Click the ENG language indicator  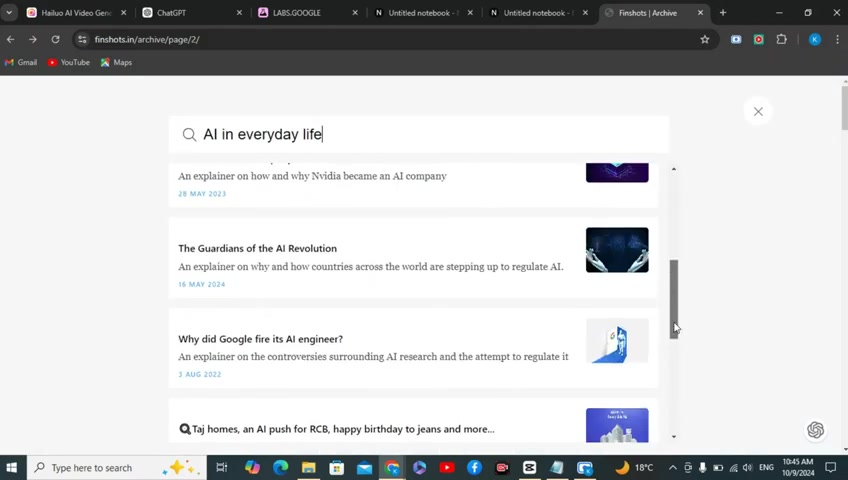click(766, 468)
